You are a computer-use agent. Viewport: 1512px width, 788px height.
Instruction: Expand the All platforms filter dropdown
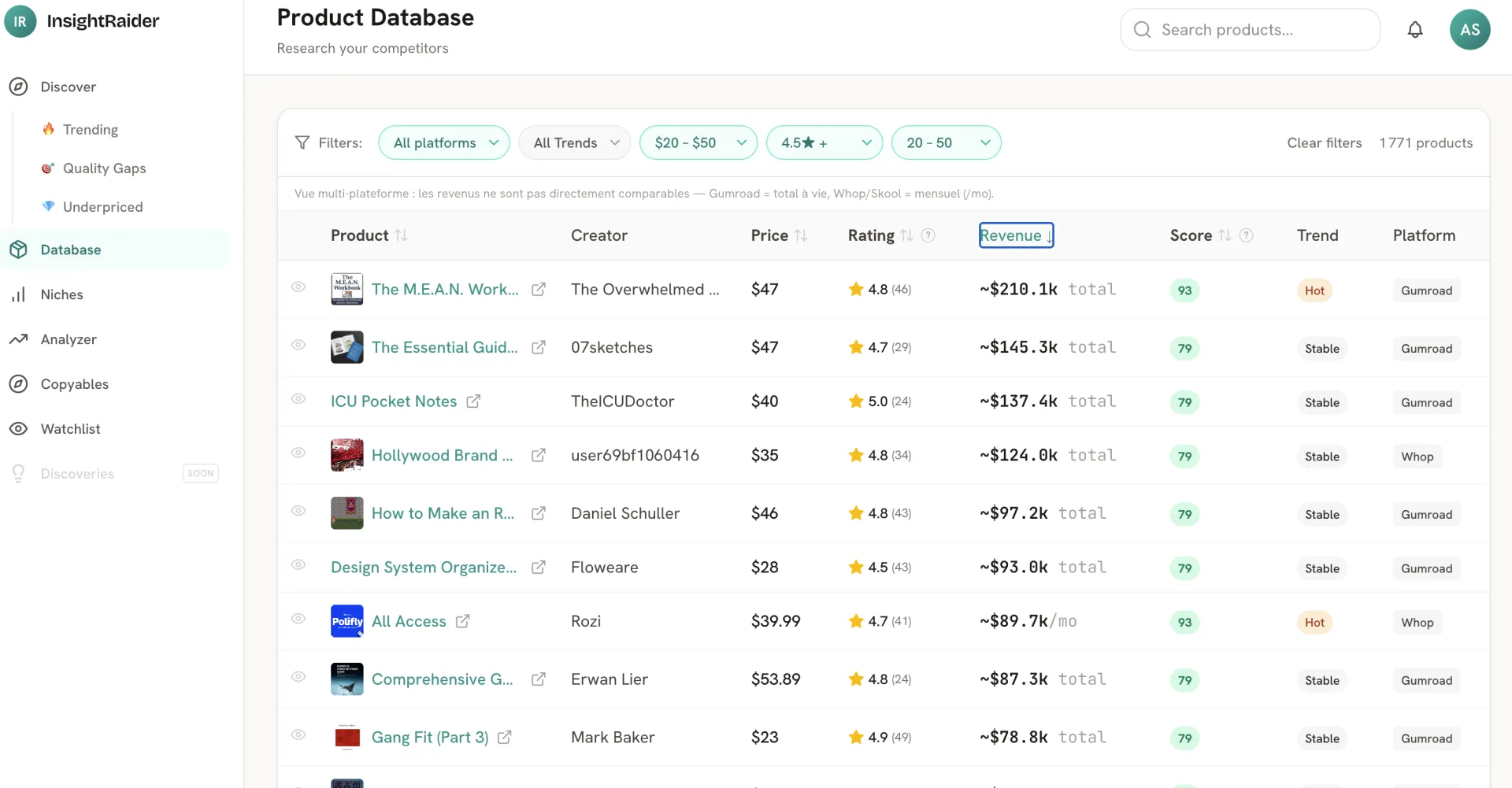click(444, 142)
